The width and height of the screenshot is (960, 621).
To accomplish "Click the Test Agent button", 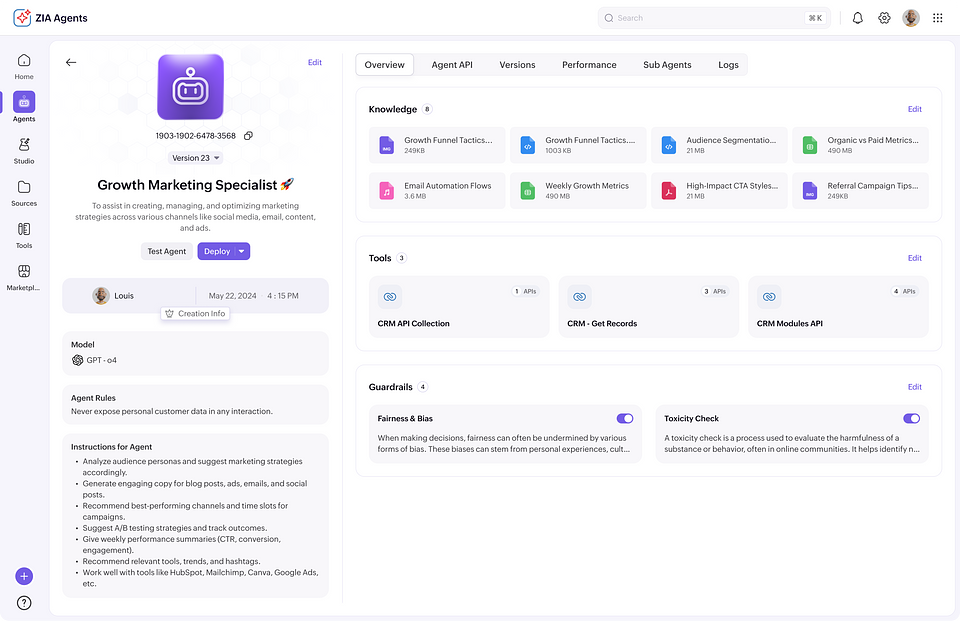I will 167,251.
